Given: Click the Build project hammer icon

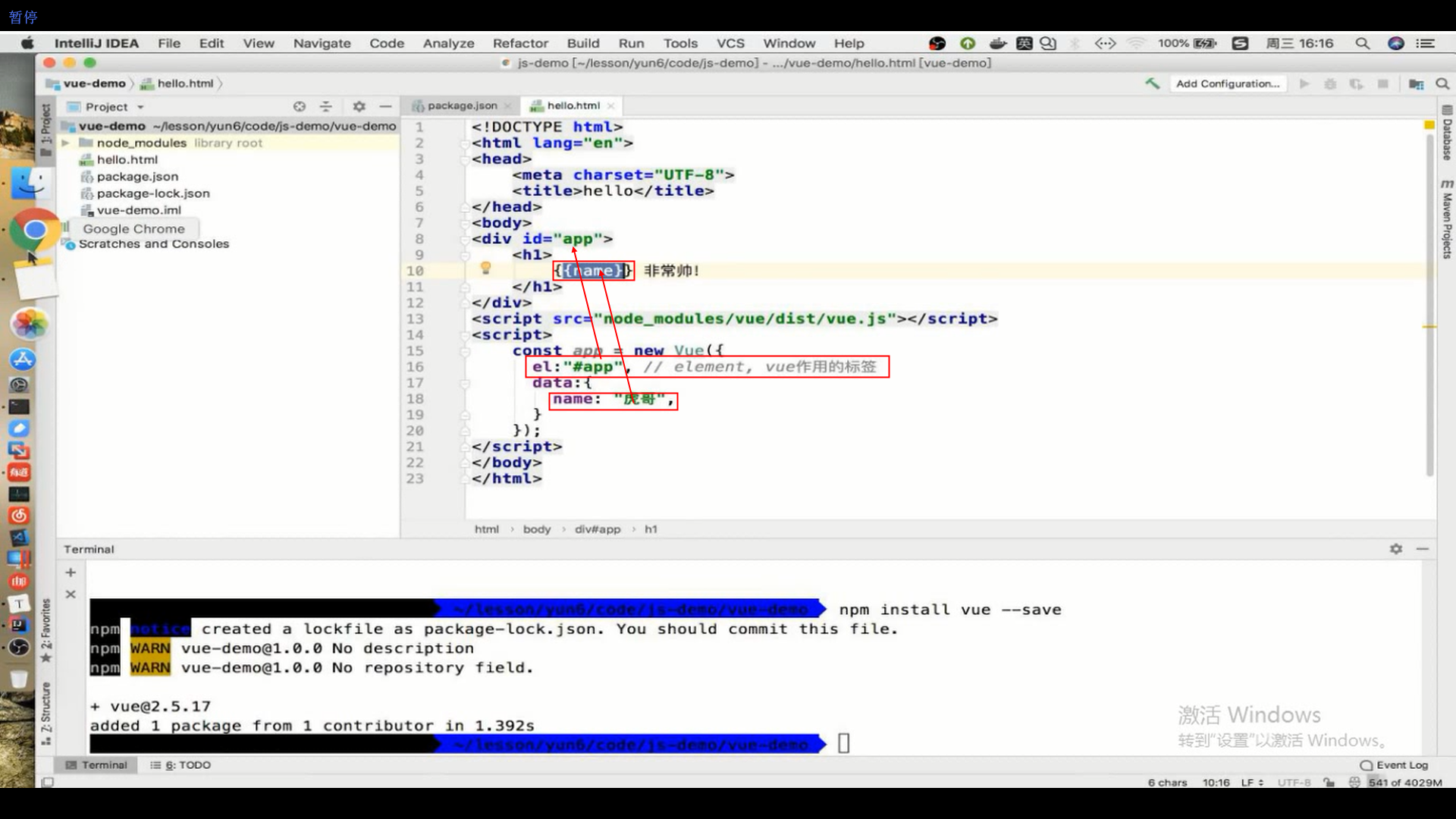Looking at the screenshot, I should click(x=1152, y=83).
